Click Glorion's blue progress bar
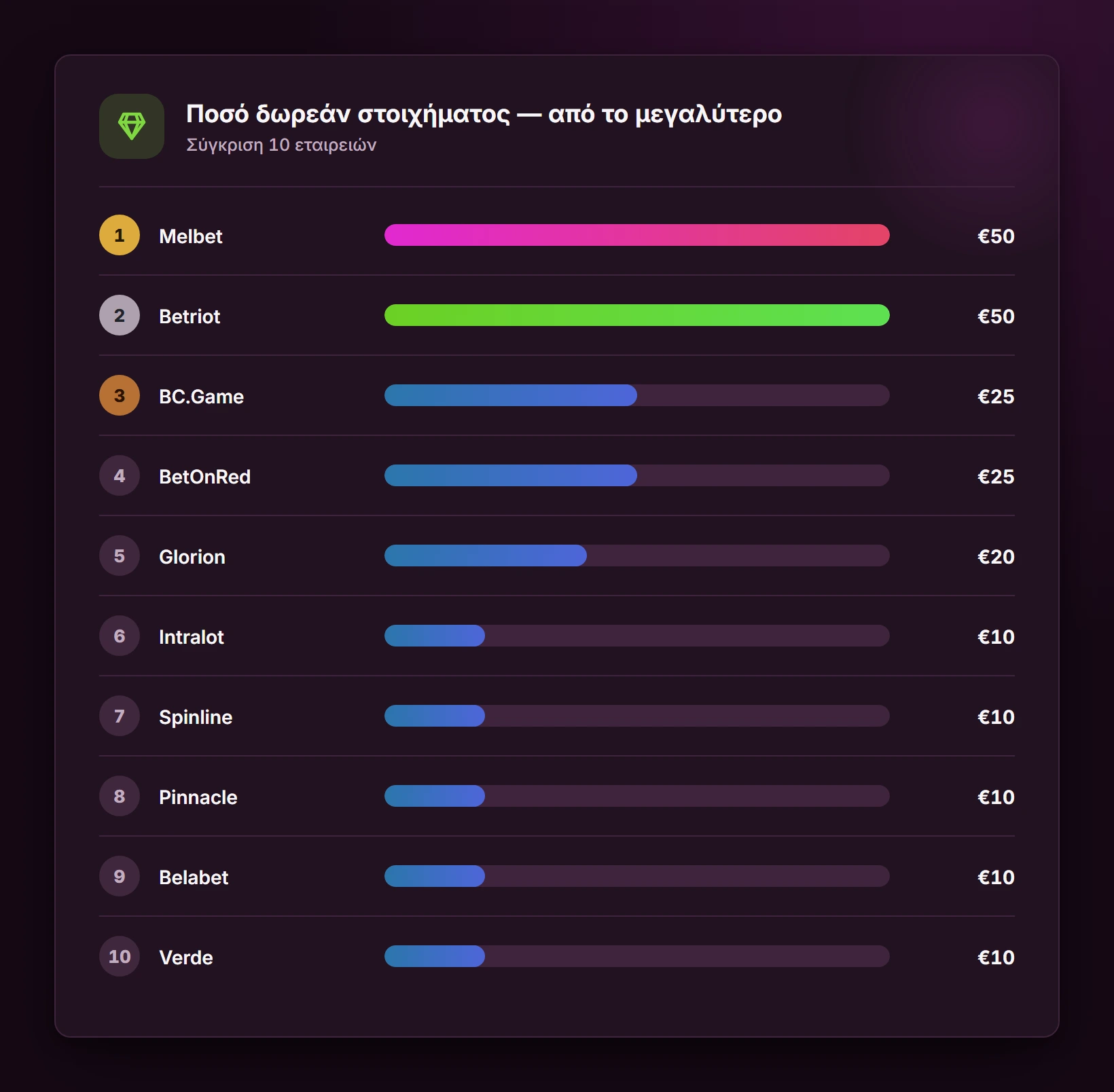Screen dimensions: 1114x1092 486,556
